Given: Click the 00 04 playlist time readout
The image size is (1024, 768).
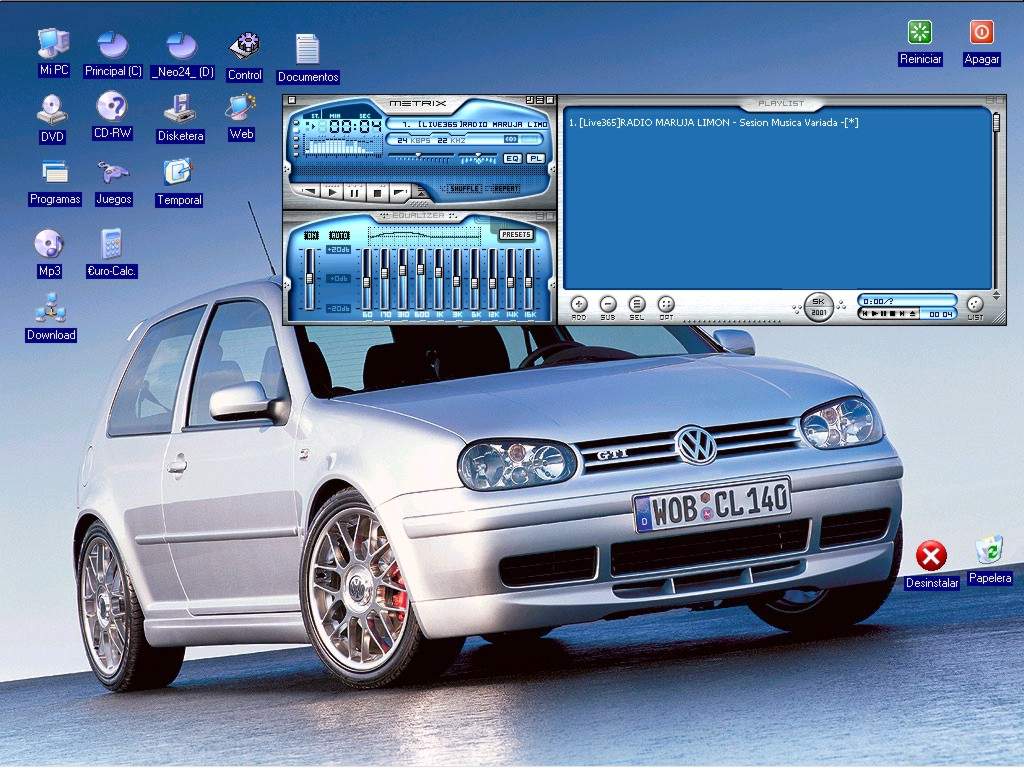Looking at the screenshot, I should pos(940,314).
